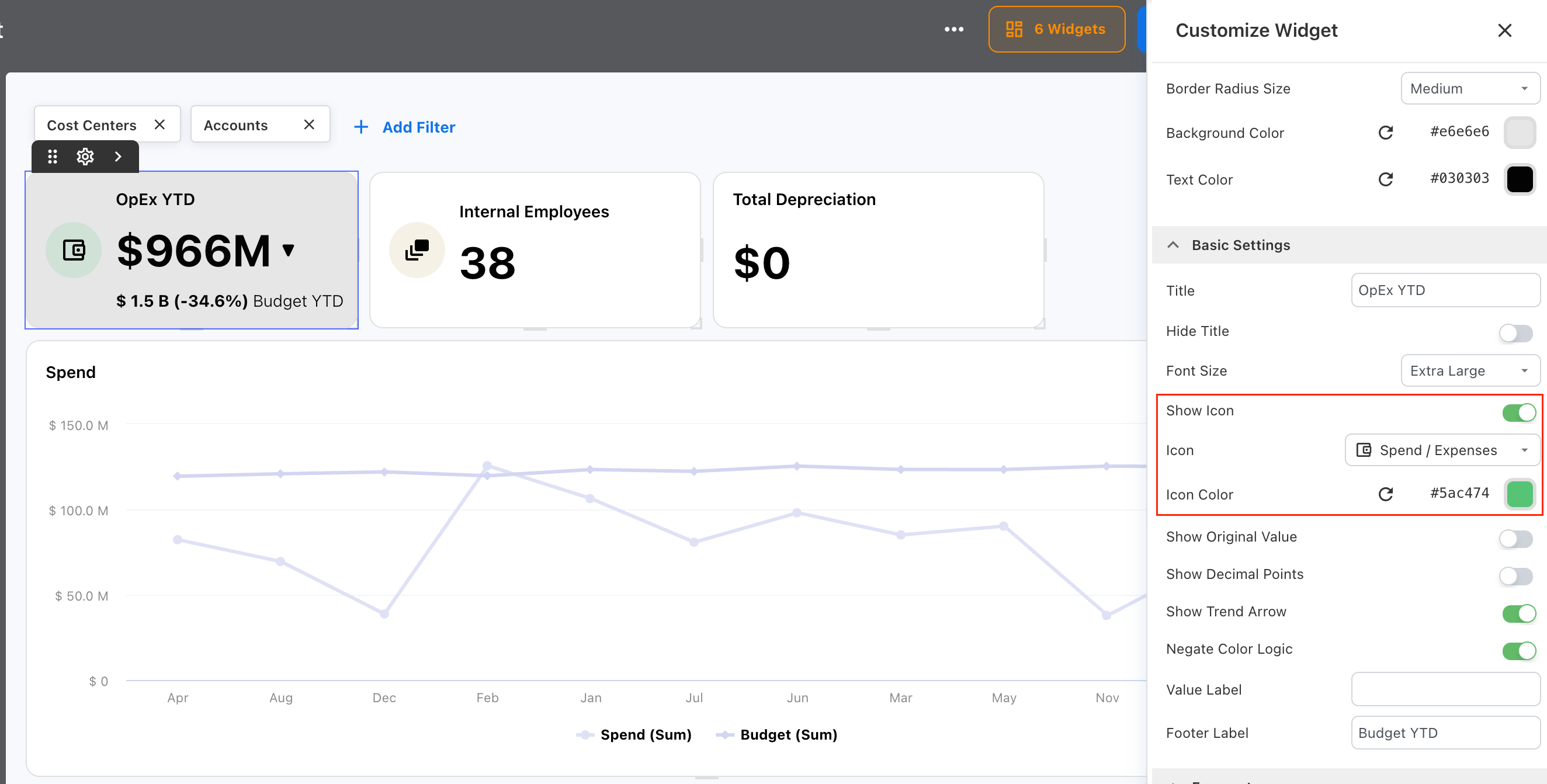Close the Customize Widget panel
Image resolution: width=1547 pixels, height=784 pixels.
[1504, 30]
